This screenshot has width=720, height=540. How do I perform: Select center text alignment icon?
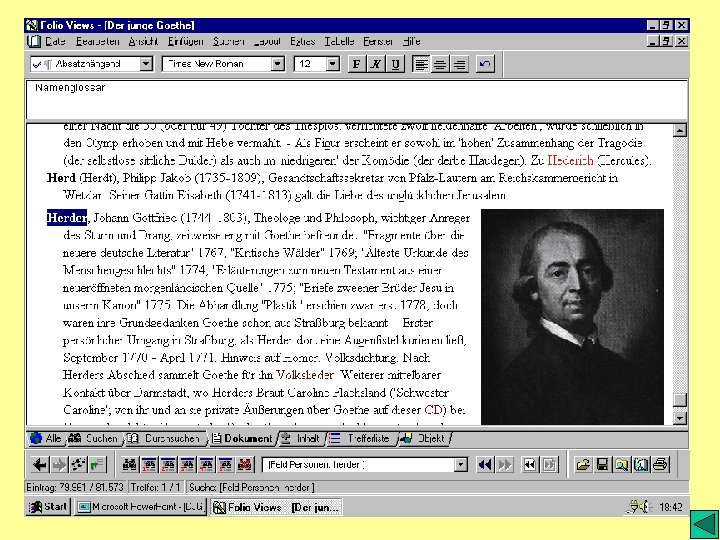click(x=440, y=64)
